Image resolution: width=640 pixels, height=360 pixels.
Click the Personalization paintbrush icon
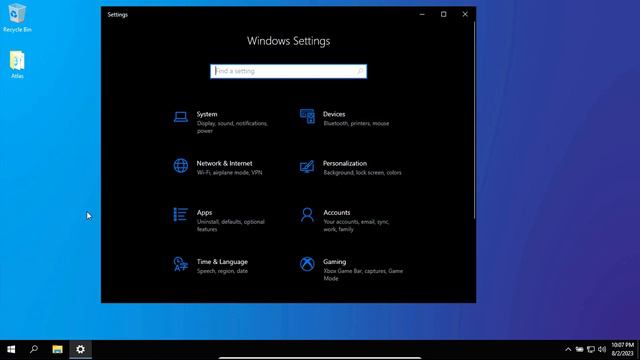(x=307, y=166)
